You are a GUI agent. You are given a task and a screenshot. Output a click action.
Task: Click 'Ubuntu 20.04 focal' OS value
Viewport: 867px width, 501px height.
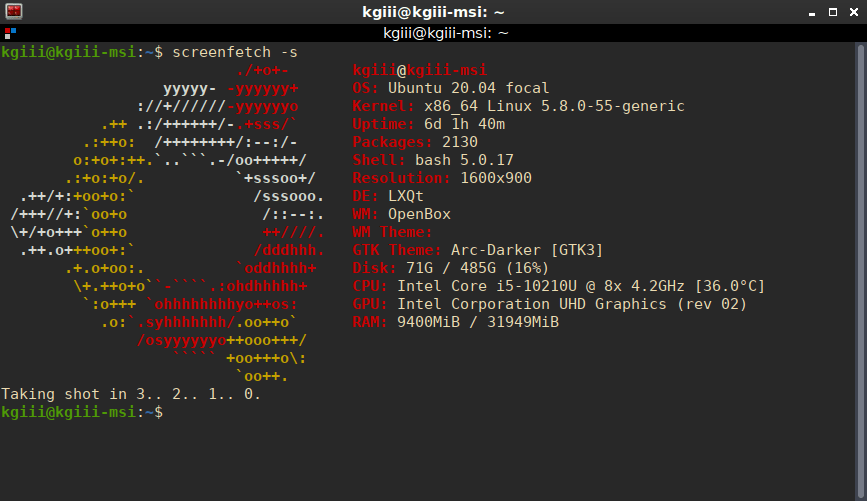[469, 88]
